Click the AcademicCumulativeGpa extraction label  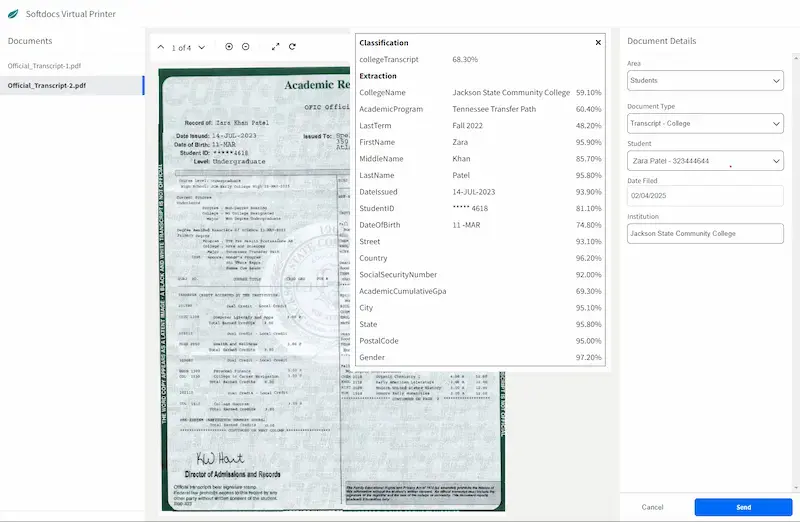coord(403,291)
